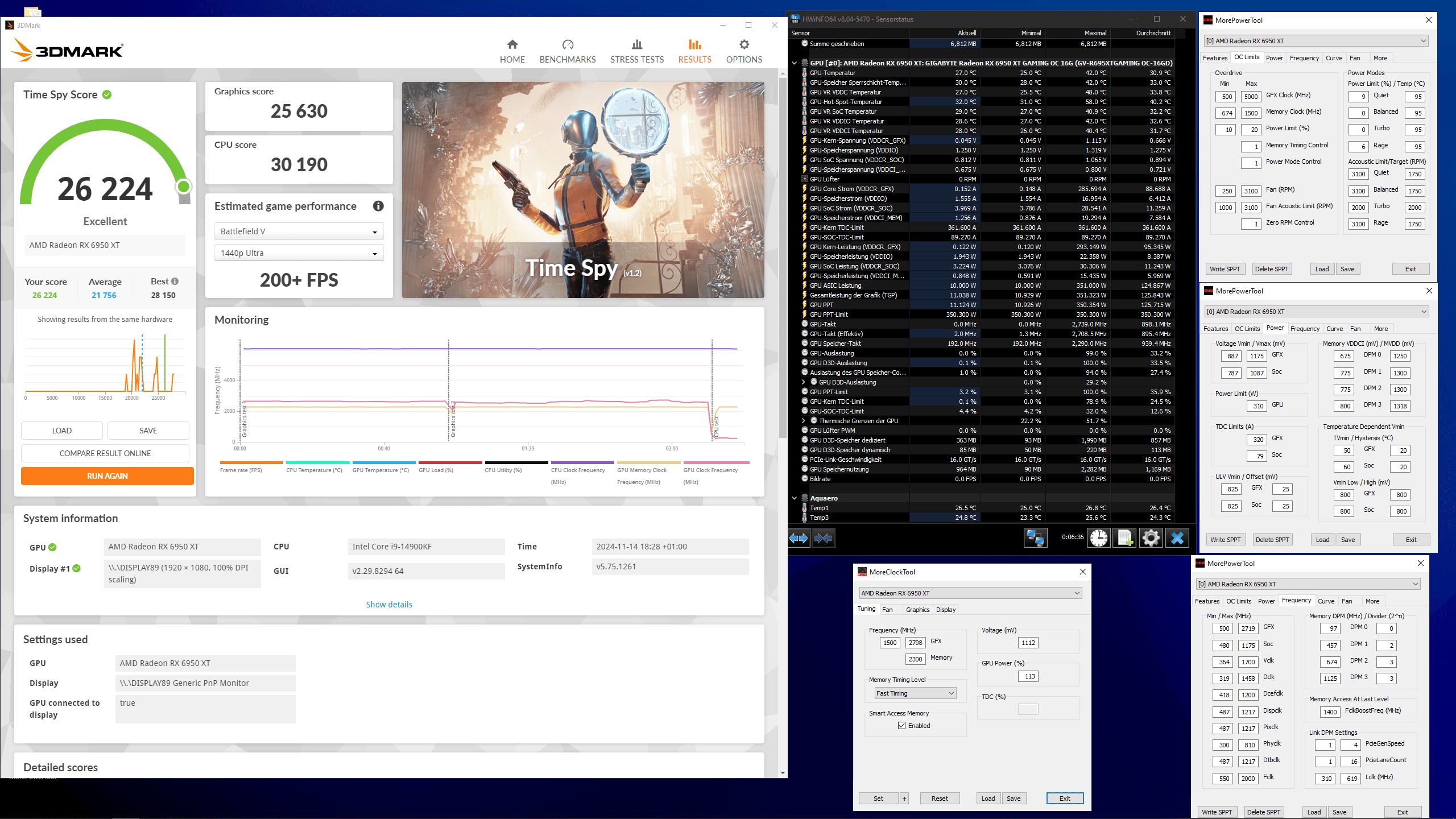Open game performance info icon
Viewport: 1456px width, 819px height.
tap(378, 206)
